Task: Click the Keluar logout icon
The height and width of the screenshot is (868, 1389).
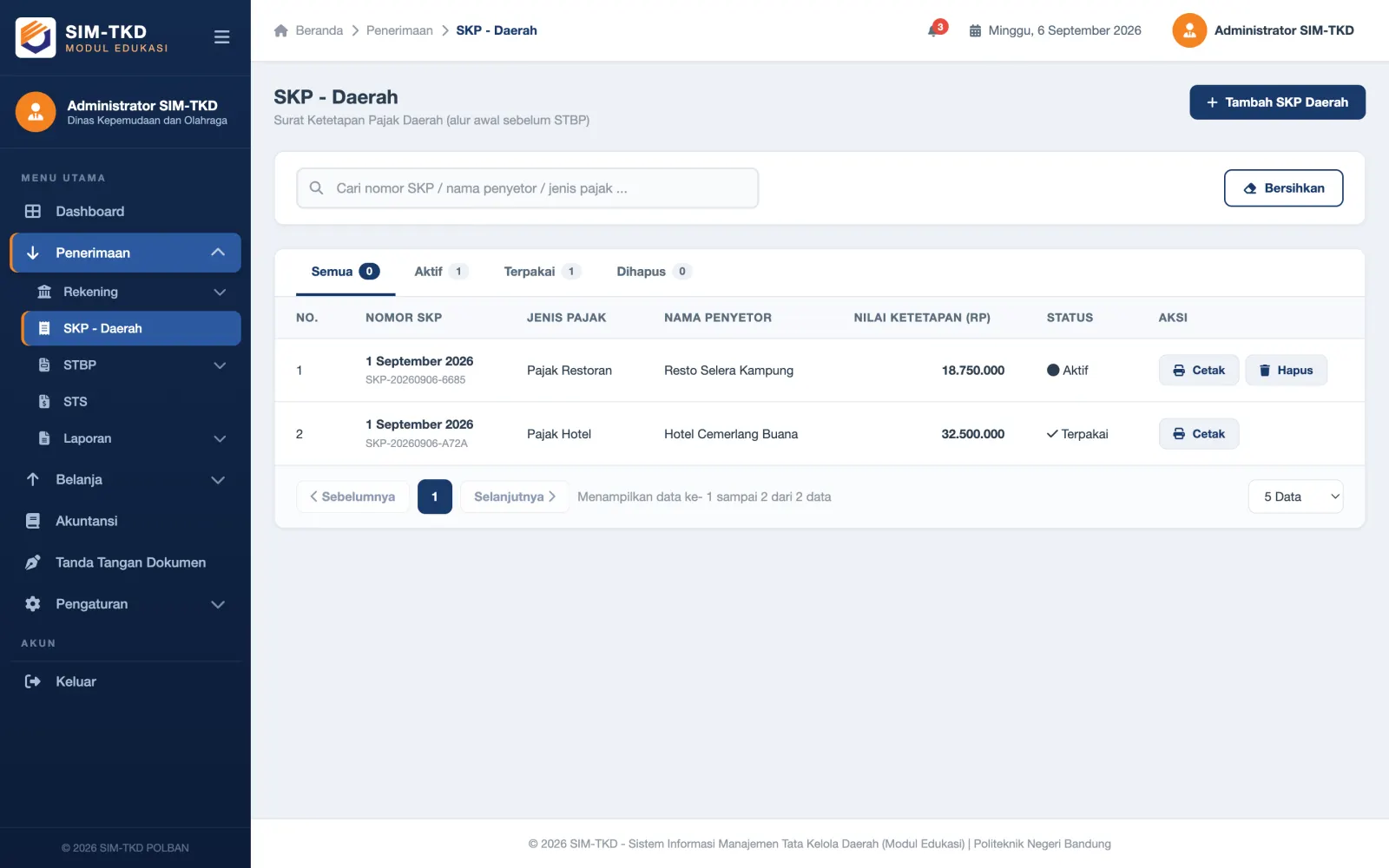Action: point(33,681)
